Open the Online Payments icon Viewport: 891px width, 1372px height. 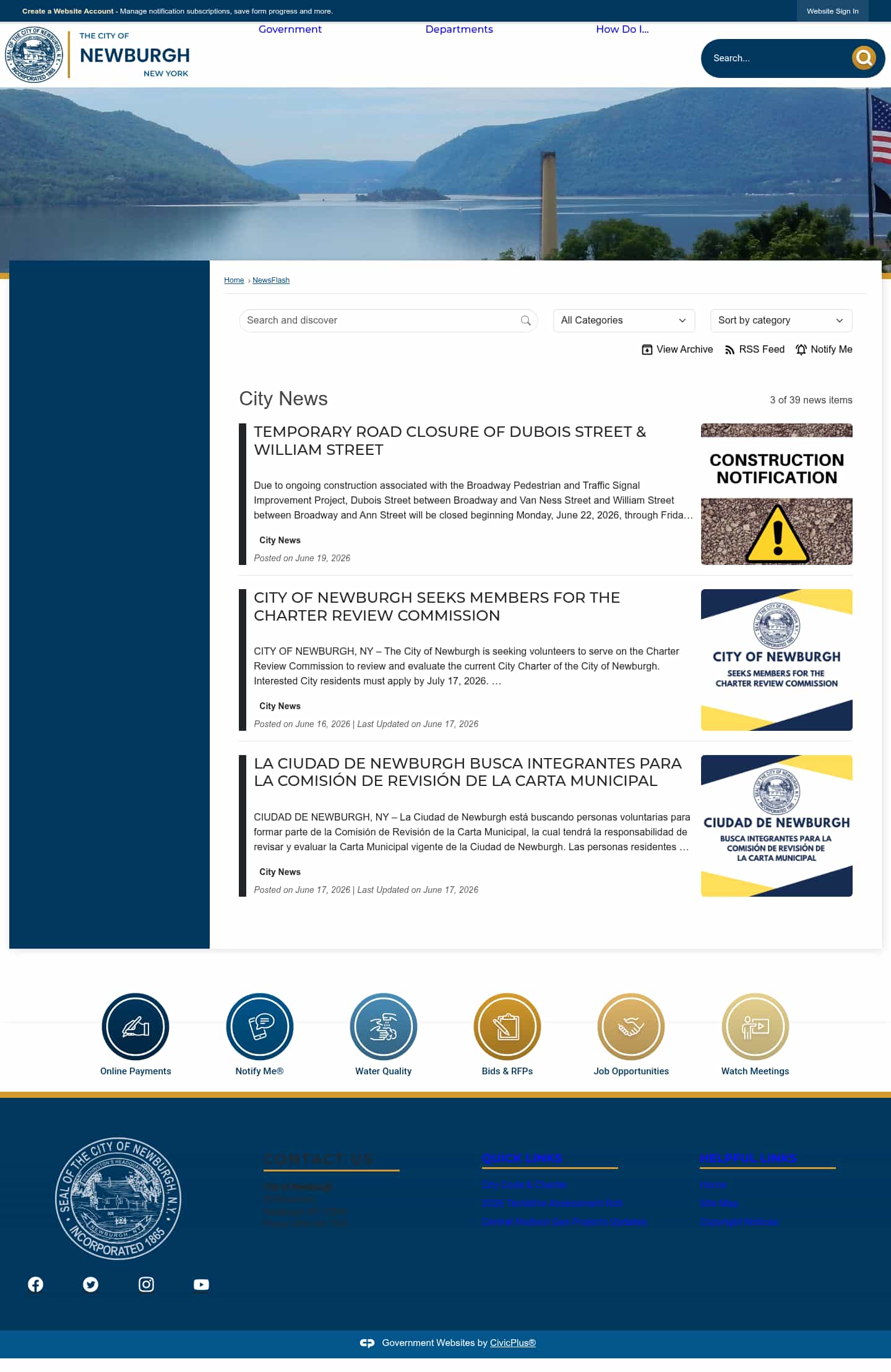pyautogui.click(x=136, y=1027)
